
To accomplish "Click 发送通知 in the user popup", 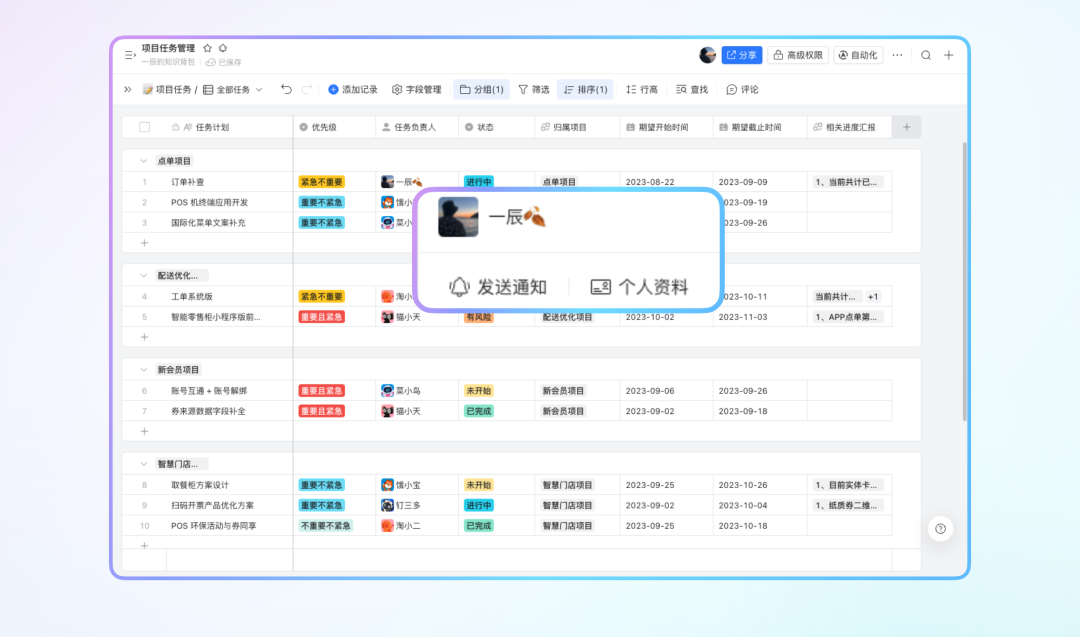I will (498, 287).
